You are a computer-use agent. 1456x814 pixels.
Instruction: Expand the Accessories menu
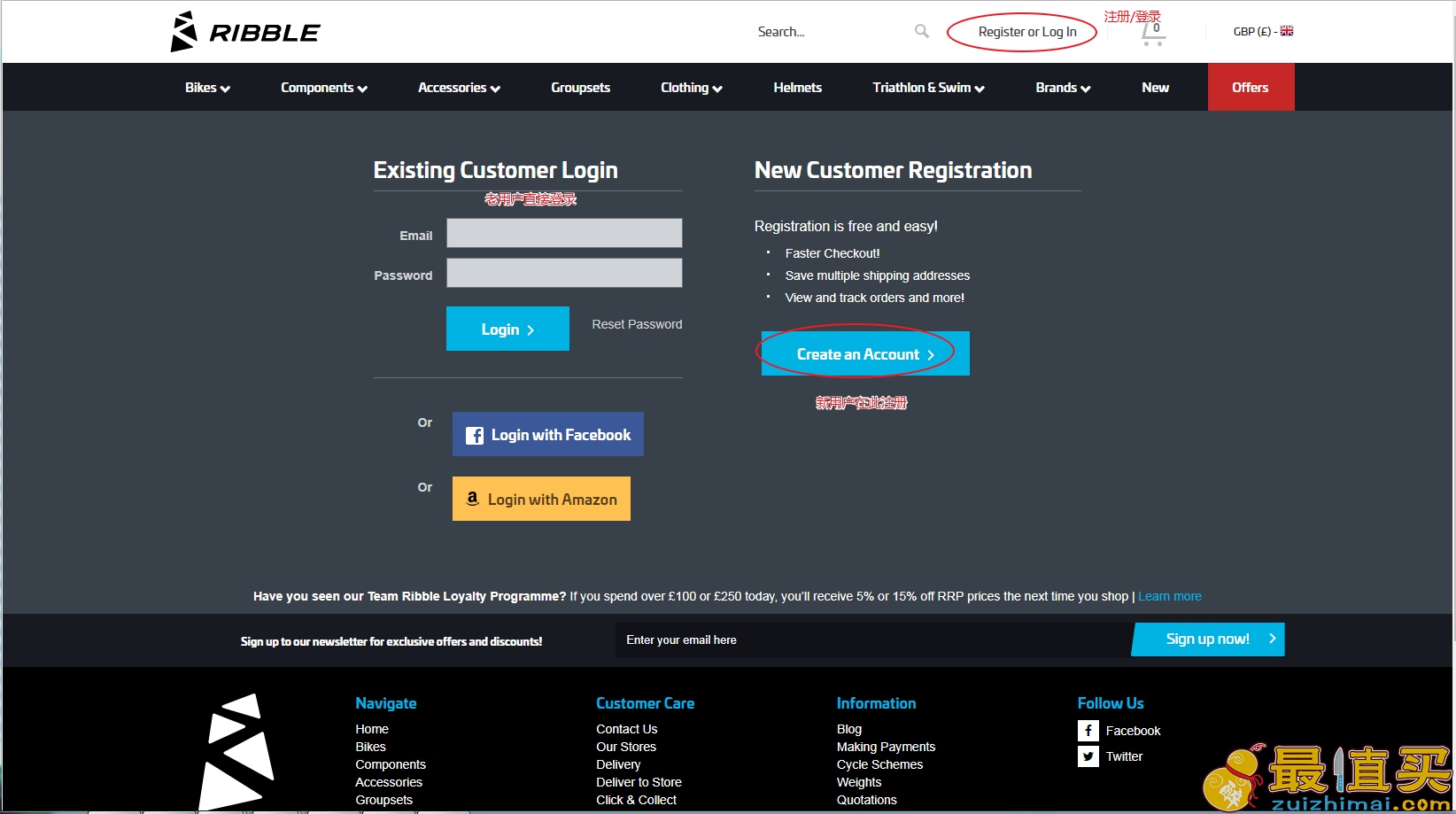pos(459,88)
